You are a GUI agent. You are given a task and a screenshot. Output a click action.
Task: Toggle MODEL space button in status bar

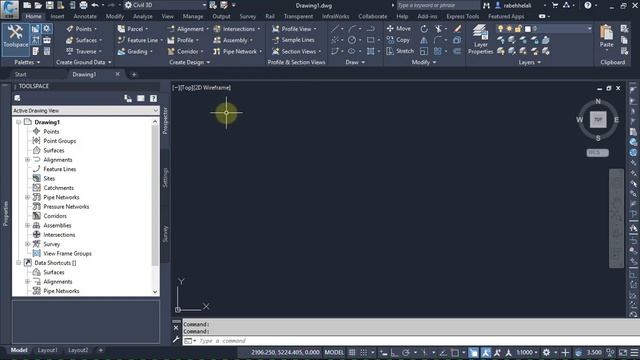click(x=334, y=352)
